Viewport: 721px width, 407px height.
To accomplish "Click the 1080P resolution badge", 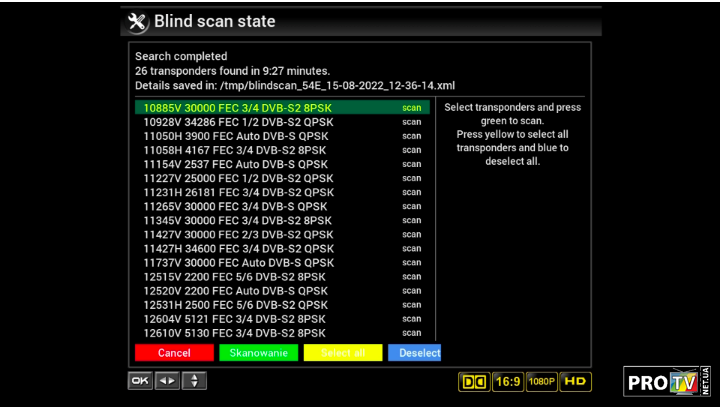I will pos(542,381).
